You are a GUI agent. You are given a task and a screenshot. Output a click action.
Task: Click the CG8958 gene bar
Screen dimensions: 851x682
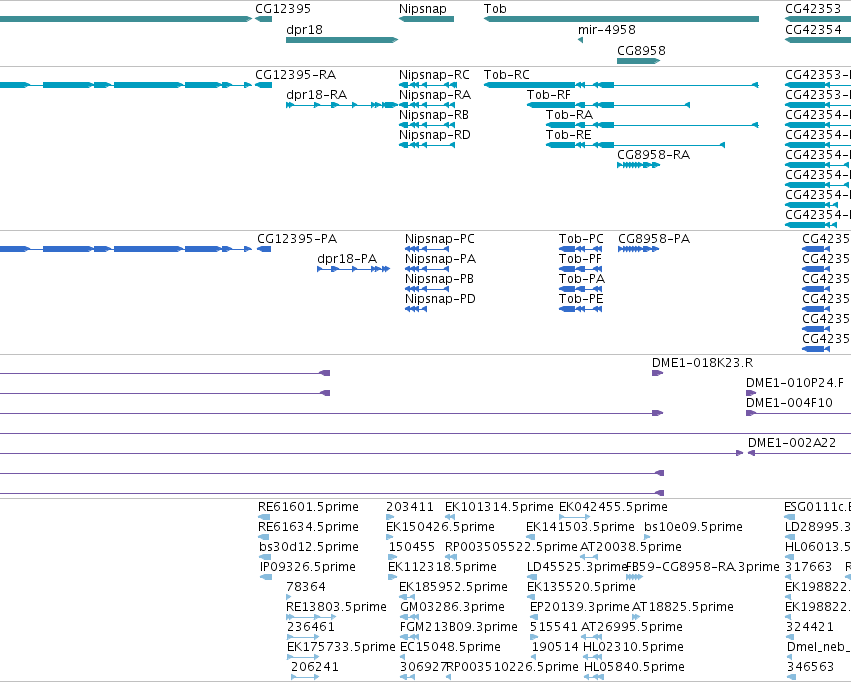pos(638,61)
